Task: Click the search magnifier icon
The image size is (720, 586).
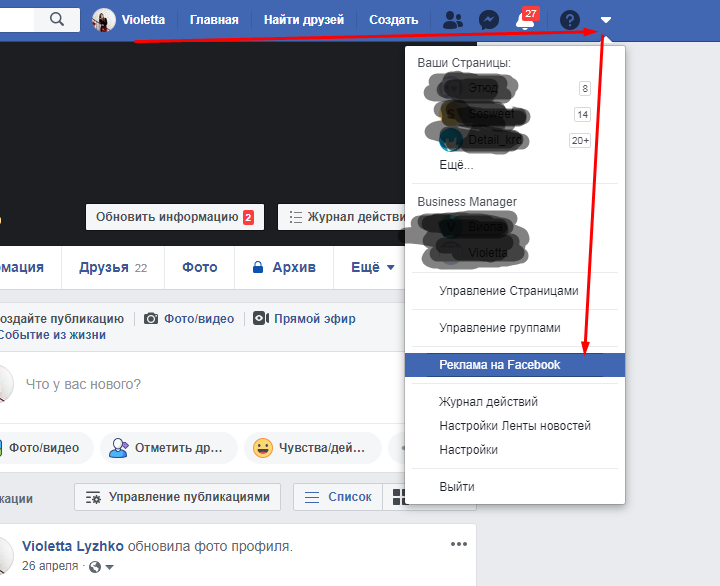Action: point(57,19)
